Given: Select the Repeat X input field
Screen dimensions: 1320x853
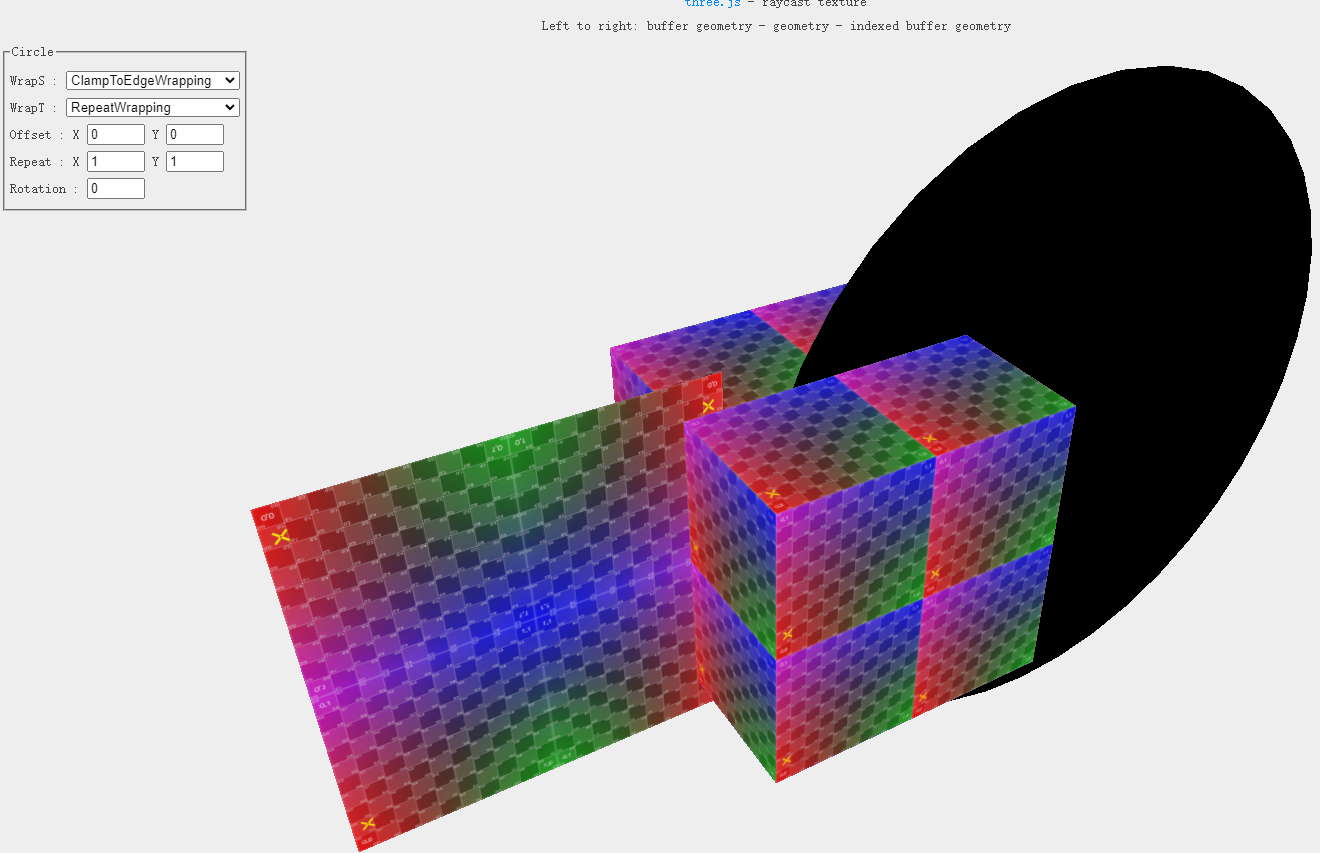Looking at the screenshot, I should tap(116, 161).
